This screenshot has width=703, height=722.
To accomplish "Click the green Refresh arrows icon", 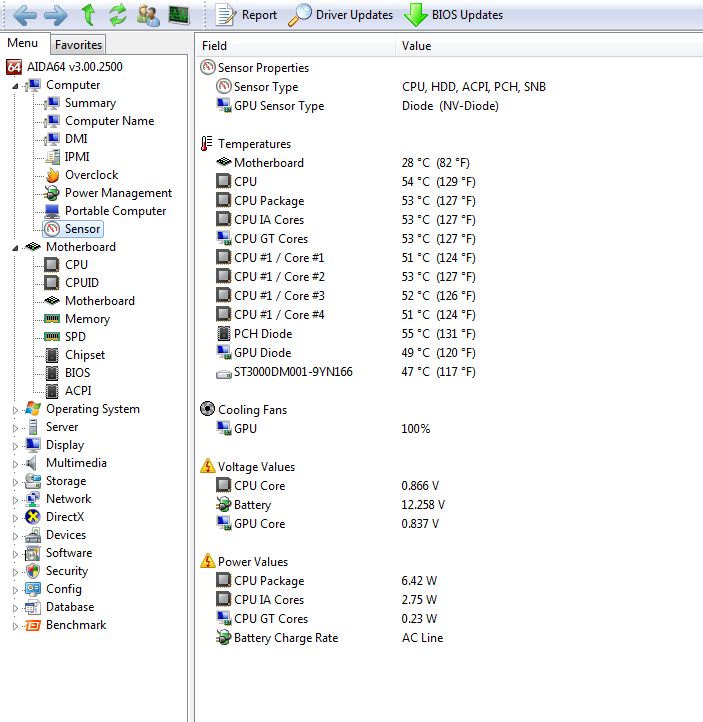I will click(x=118, y=15).
